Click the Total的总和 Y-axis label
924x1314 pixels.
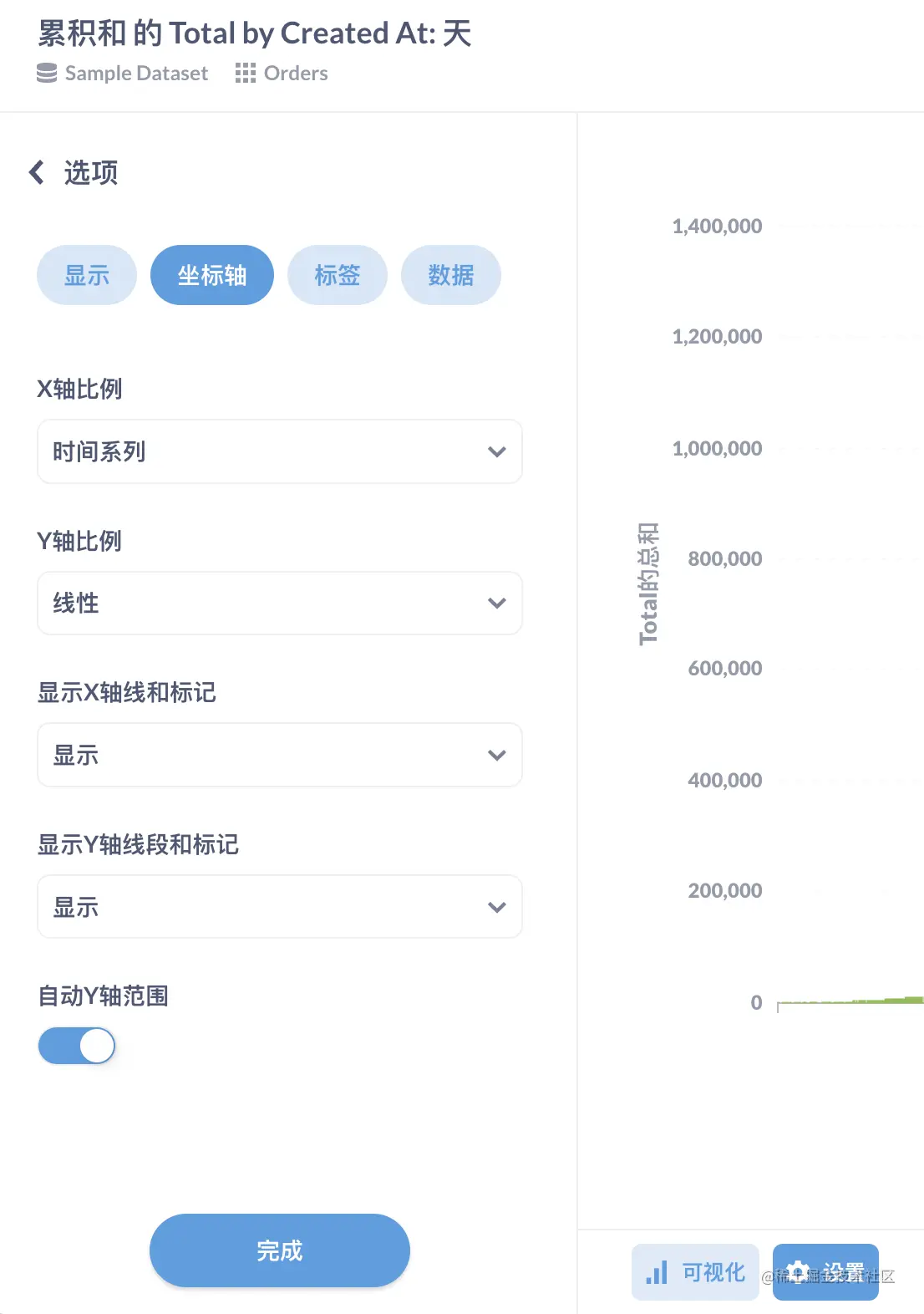click(x=648, y=583)
